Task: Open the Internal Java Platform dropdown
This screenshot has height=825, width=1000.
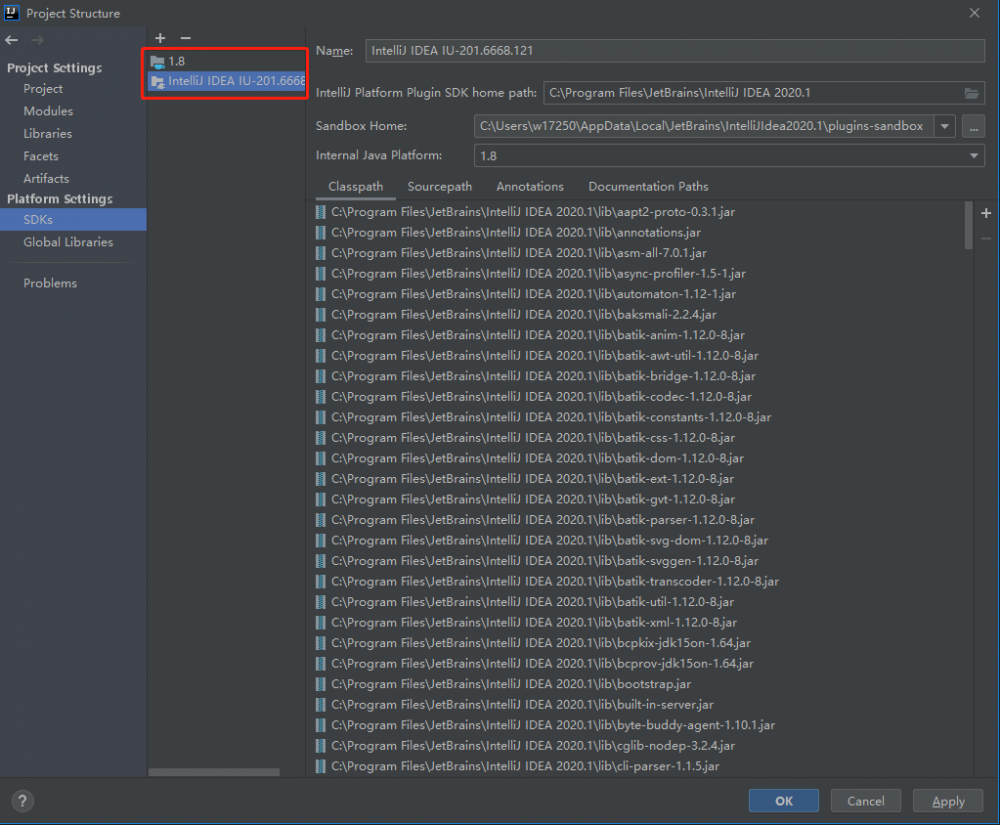Action: 972,156
